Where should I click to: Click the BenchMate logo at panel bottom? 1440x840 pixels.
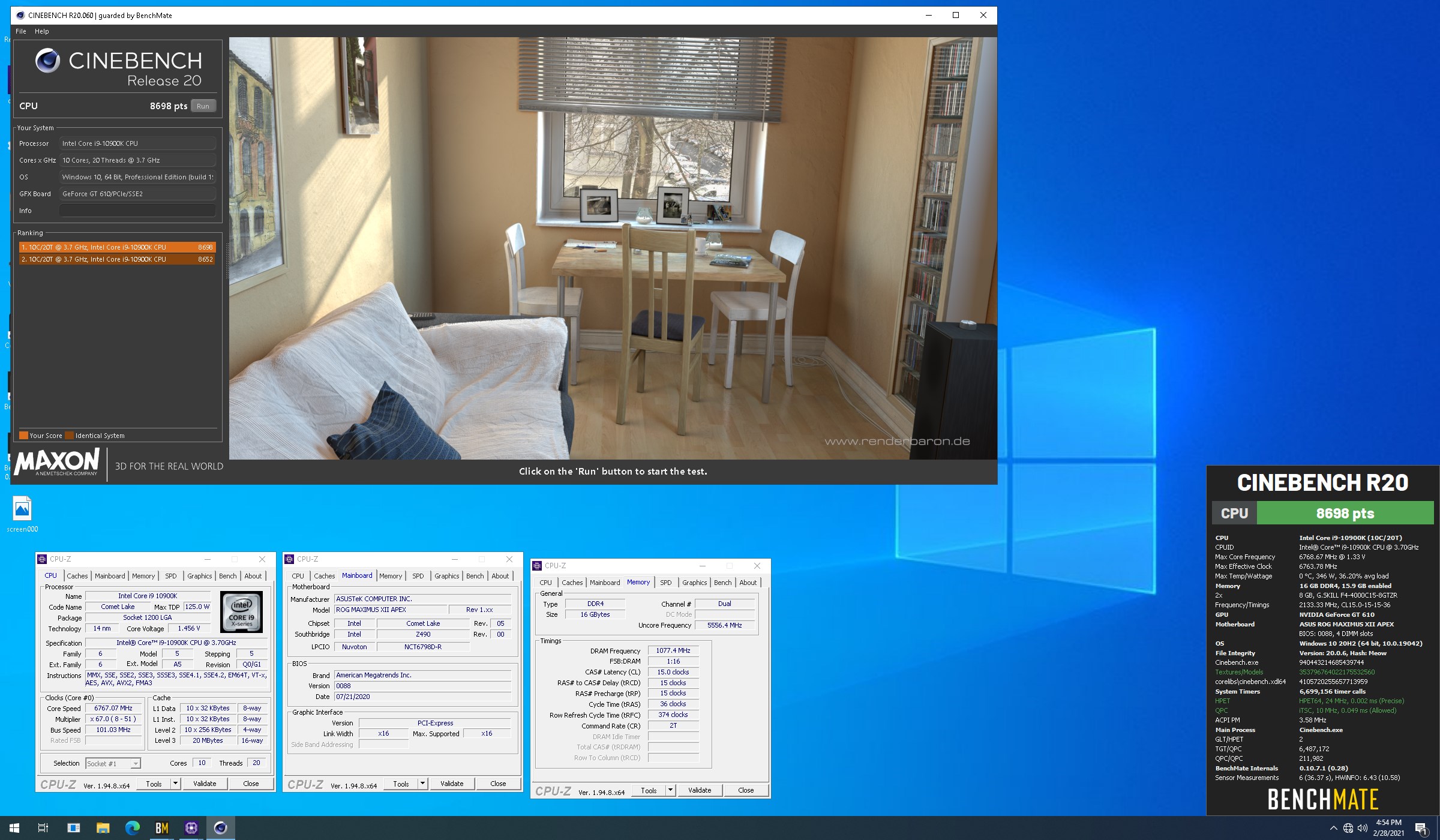[1322, 799]
